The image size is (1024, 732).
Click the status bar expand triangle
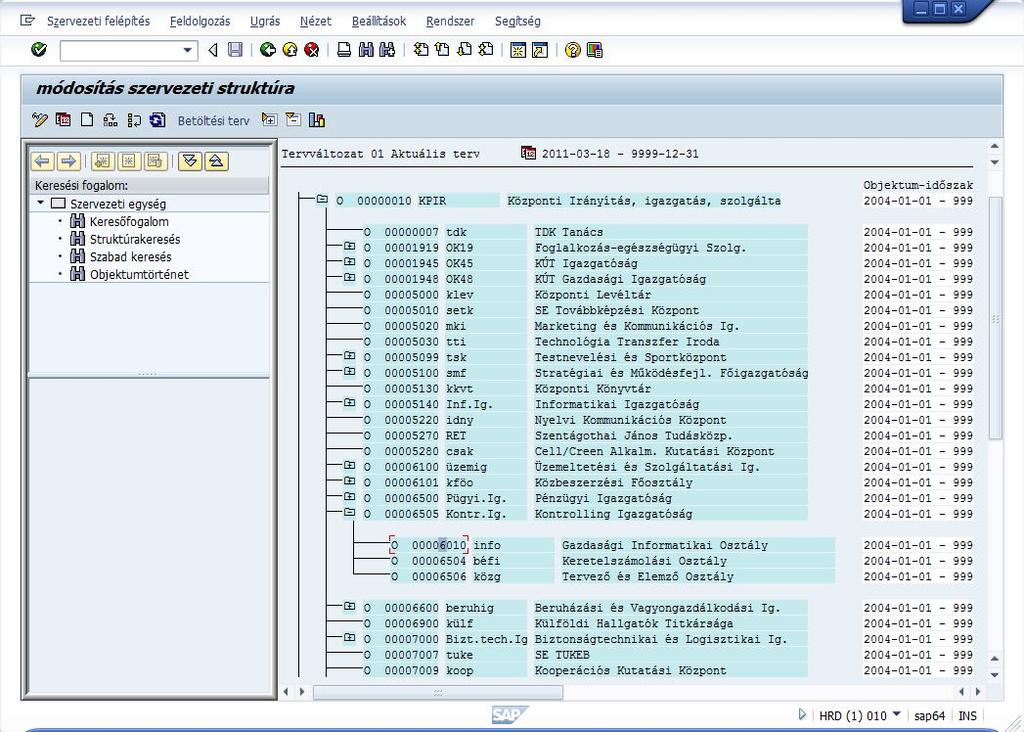click(802, 715)
